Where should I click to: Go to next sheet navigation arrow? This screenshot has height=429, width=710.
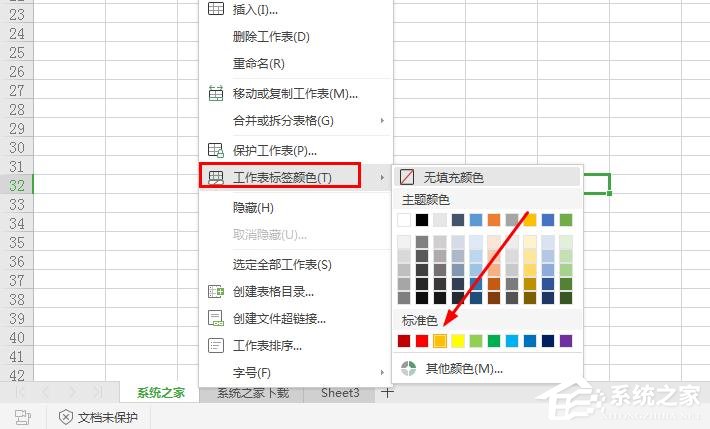click(72, 392)
